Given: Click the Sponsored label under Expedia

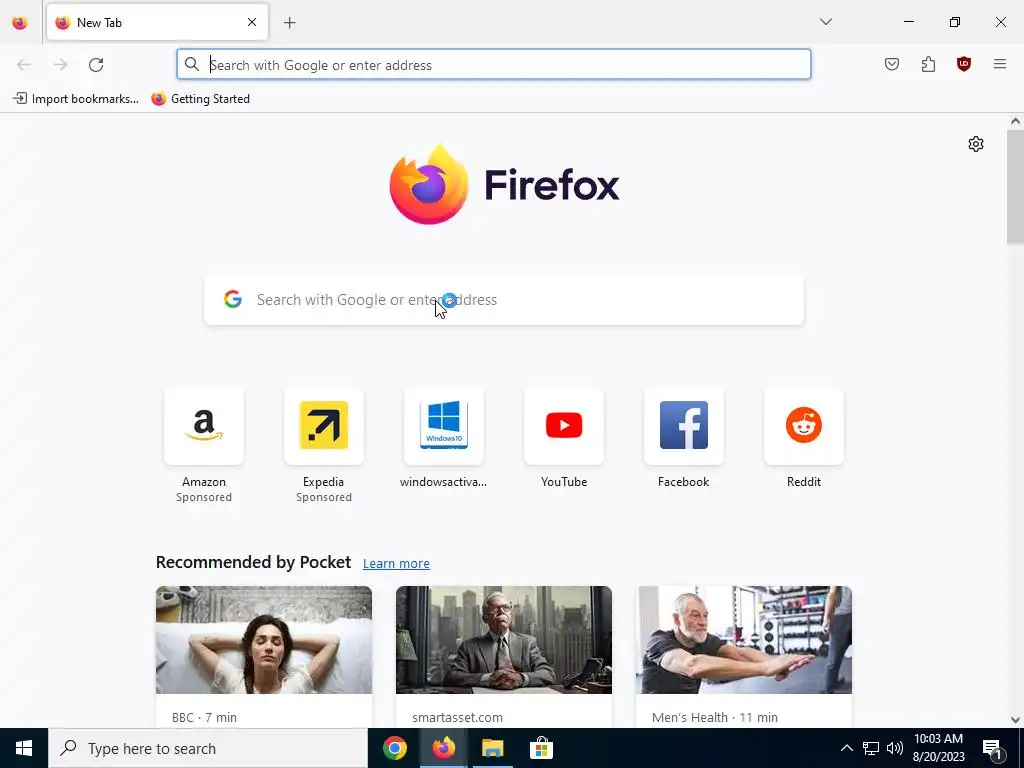Looking at the screenshot, I should coord(324,497).
